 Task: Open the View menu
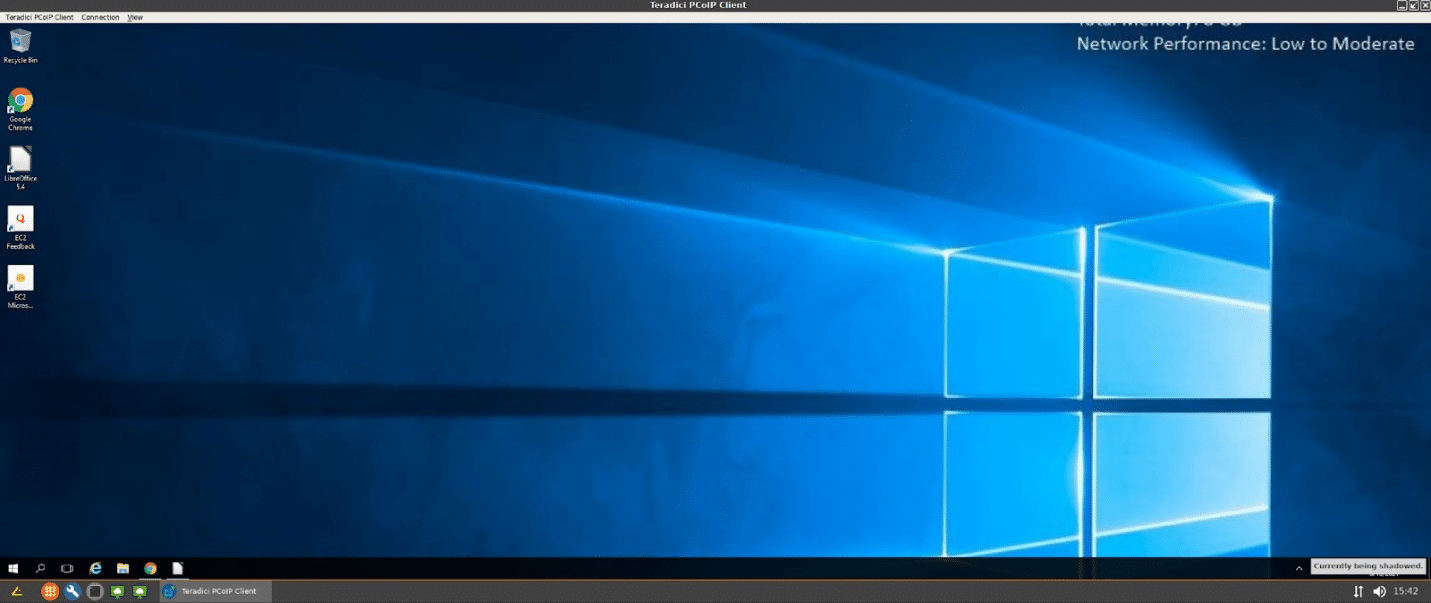(x=135, y=17)
